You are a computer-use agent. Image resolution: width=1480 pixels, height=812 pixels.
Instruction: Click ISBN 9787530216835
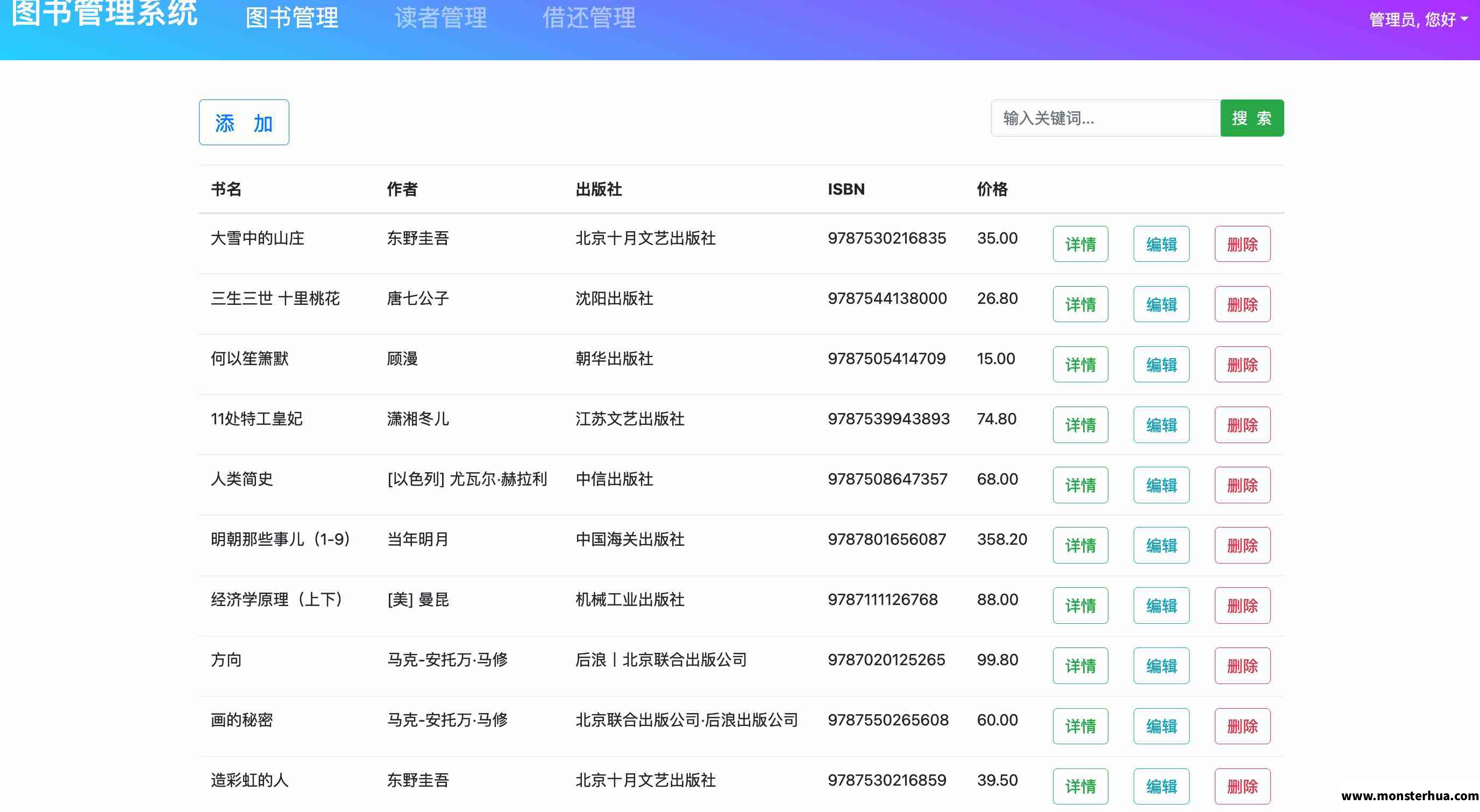tap(887, 238)
